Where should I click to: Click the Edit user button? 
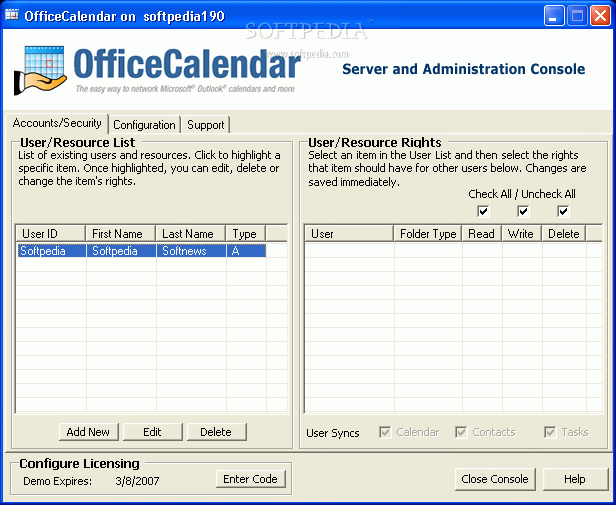coord(152,432)
